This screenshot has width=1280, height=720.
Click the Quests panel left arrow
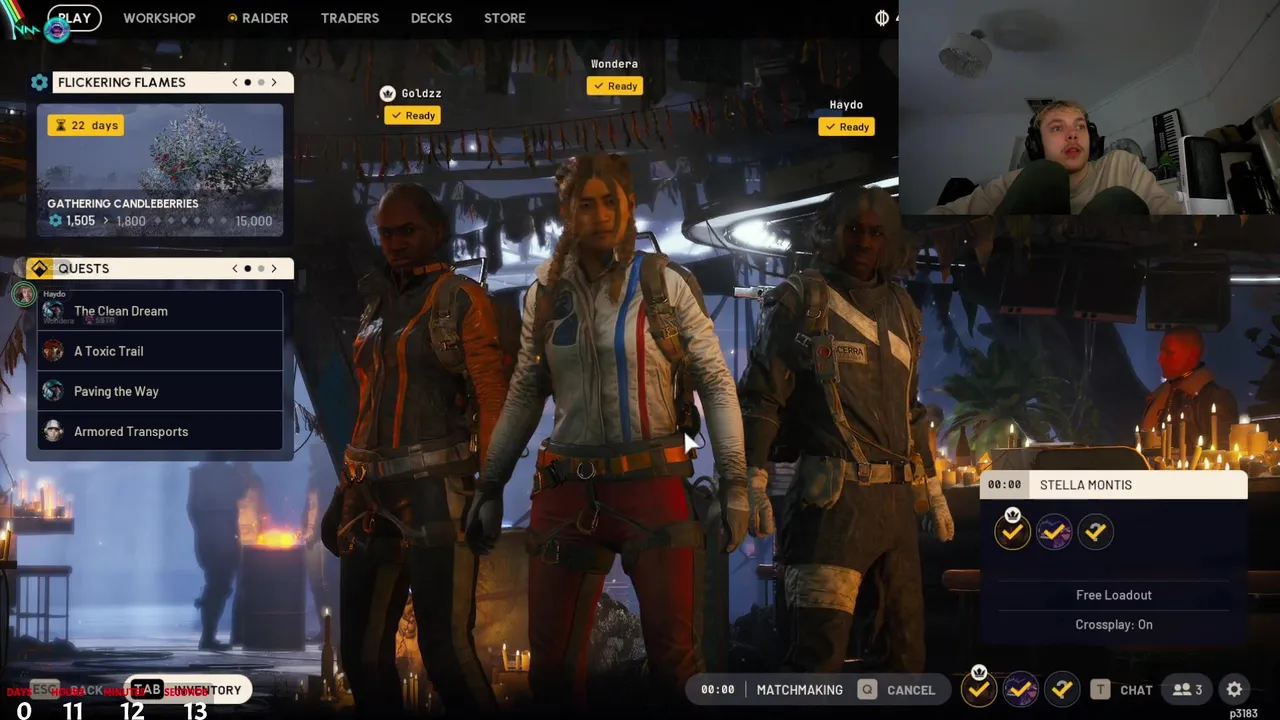(235, 269)
